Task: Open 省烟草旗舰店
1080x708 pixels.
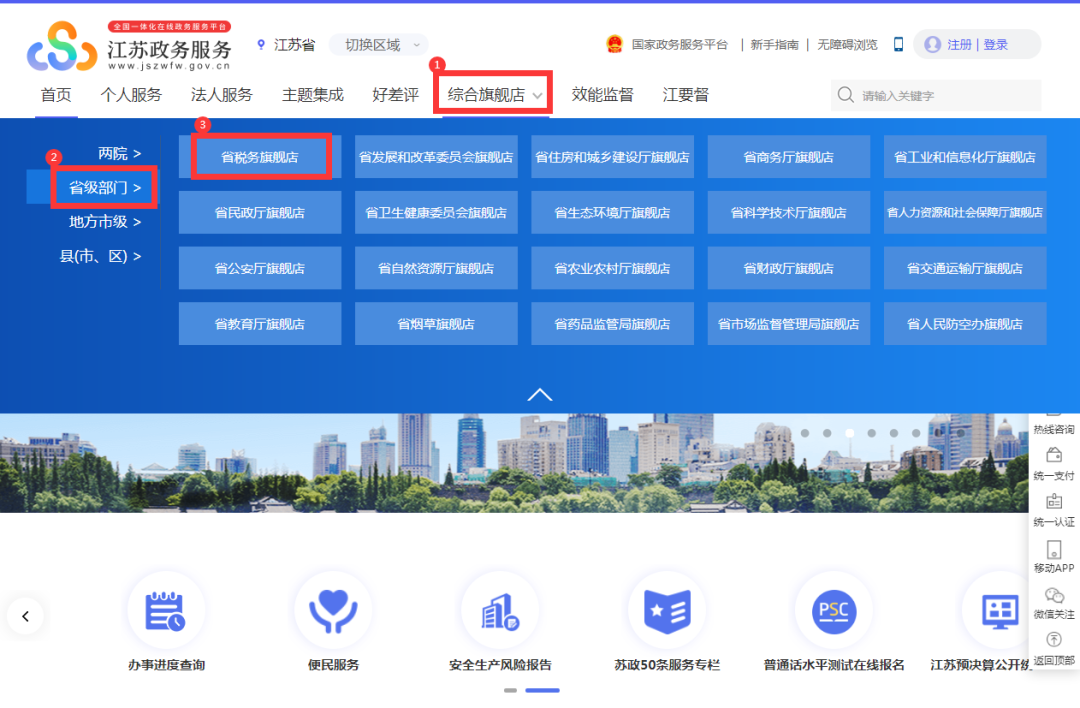Action: (437, 324)
